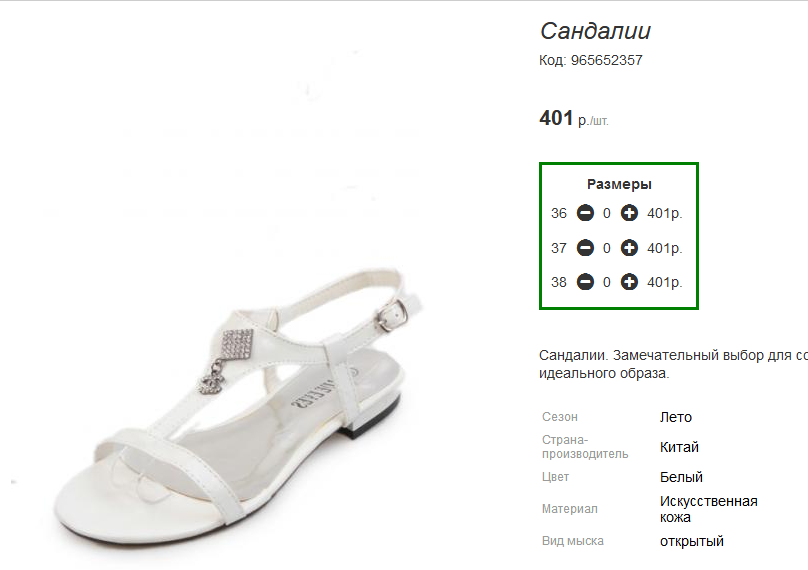Select the quantity value for size 36
808x570 pixels.
607,213
